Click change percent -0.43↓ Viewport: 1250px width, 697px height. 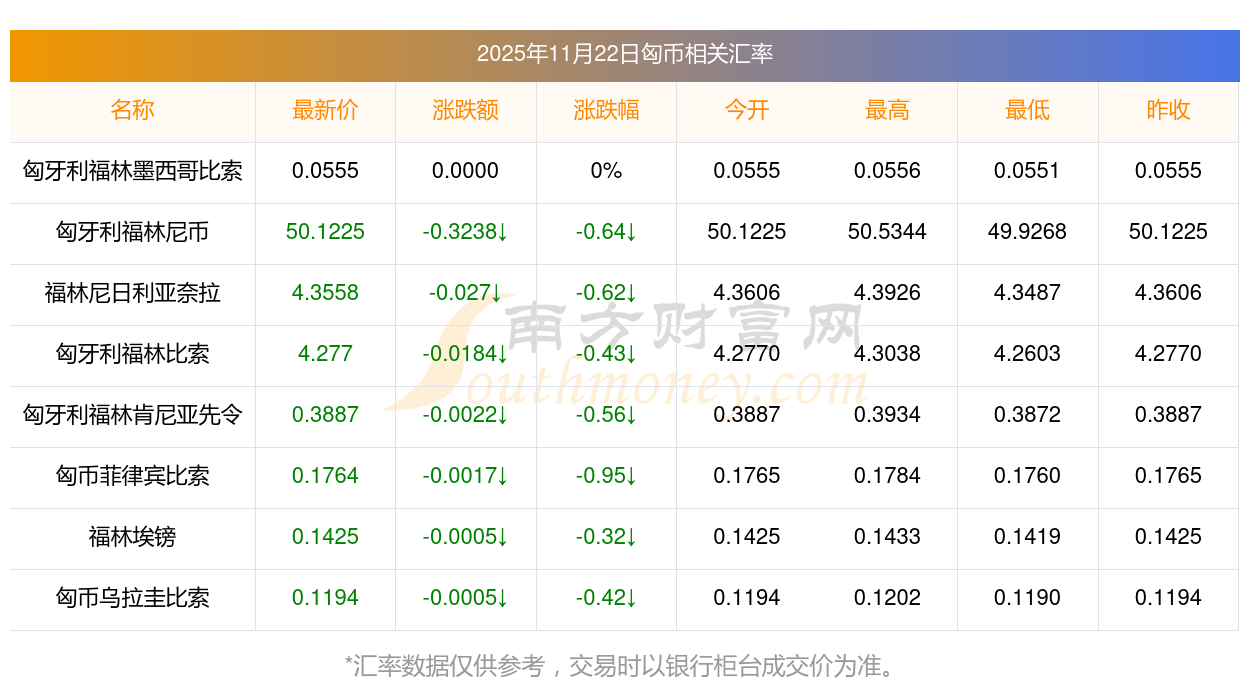(606, 354)
